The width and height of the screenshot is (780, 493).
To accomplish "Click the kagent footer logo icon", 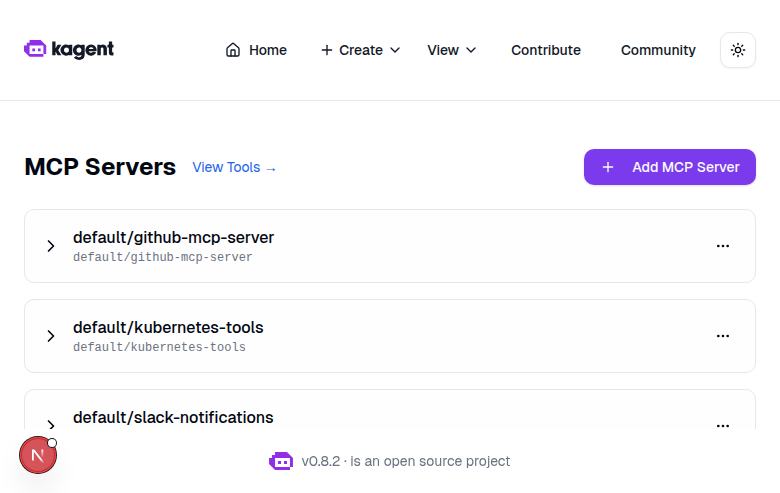I will coord(281,461).
